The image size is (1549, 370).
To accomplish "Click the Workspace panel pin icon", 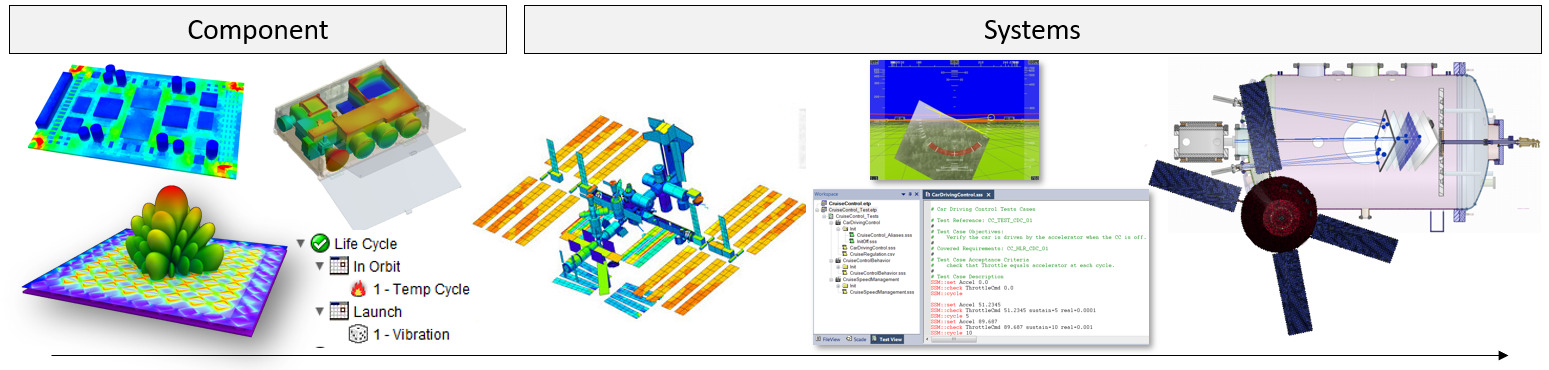I will click(x=910, y=194).
